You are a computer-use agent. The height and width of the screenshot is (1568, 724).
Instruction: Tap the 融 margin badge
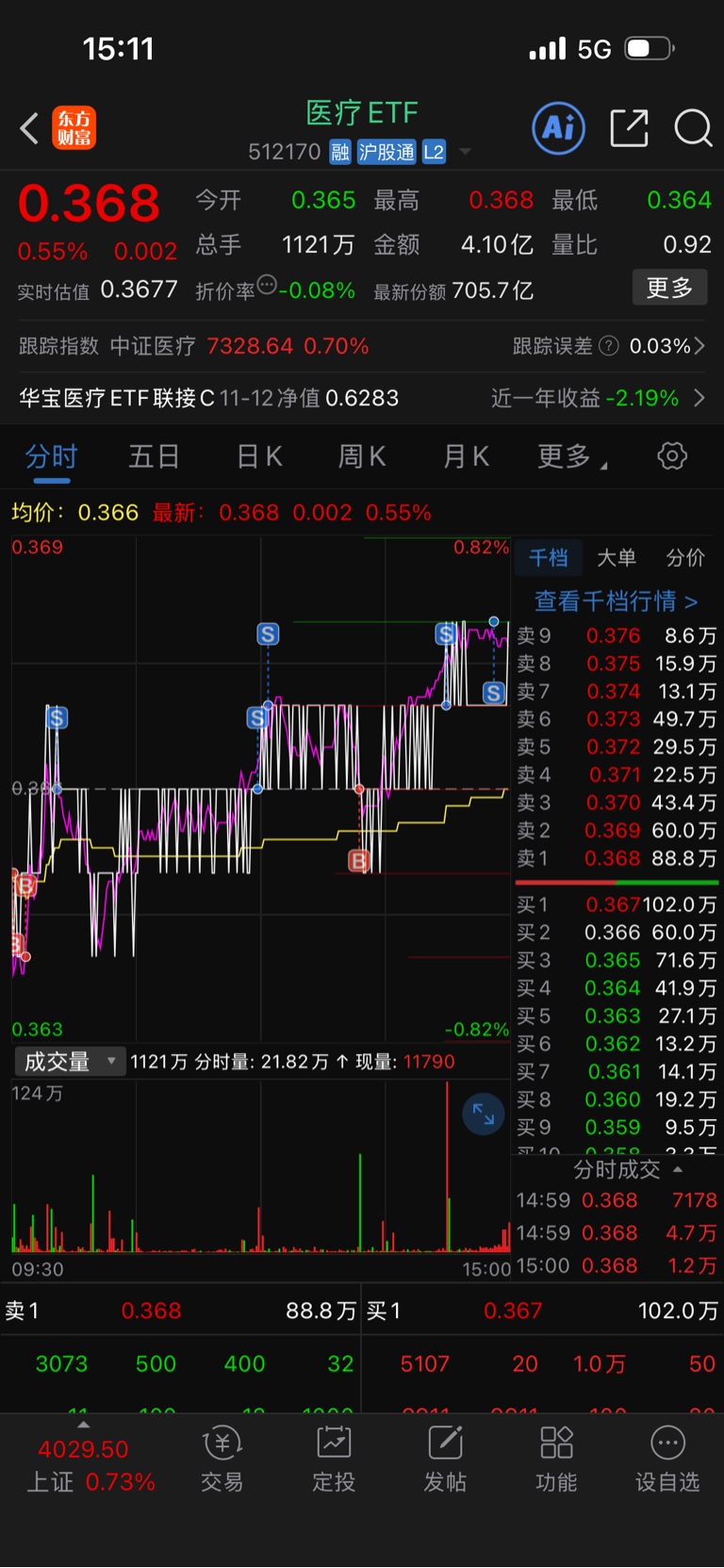pos(340,152)
